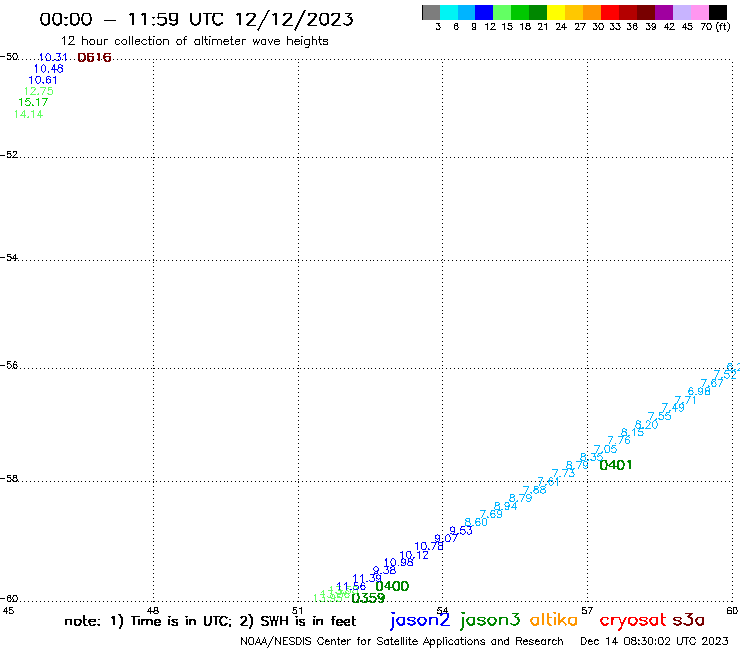The width and height of the screenshot is (740, 650).
Task: Click the wave height value '9.07'
Action: click(x=446, y=538)
